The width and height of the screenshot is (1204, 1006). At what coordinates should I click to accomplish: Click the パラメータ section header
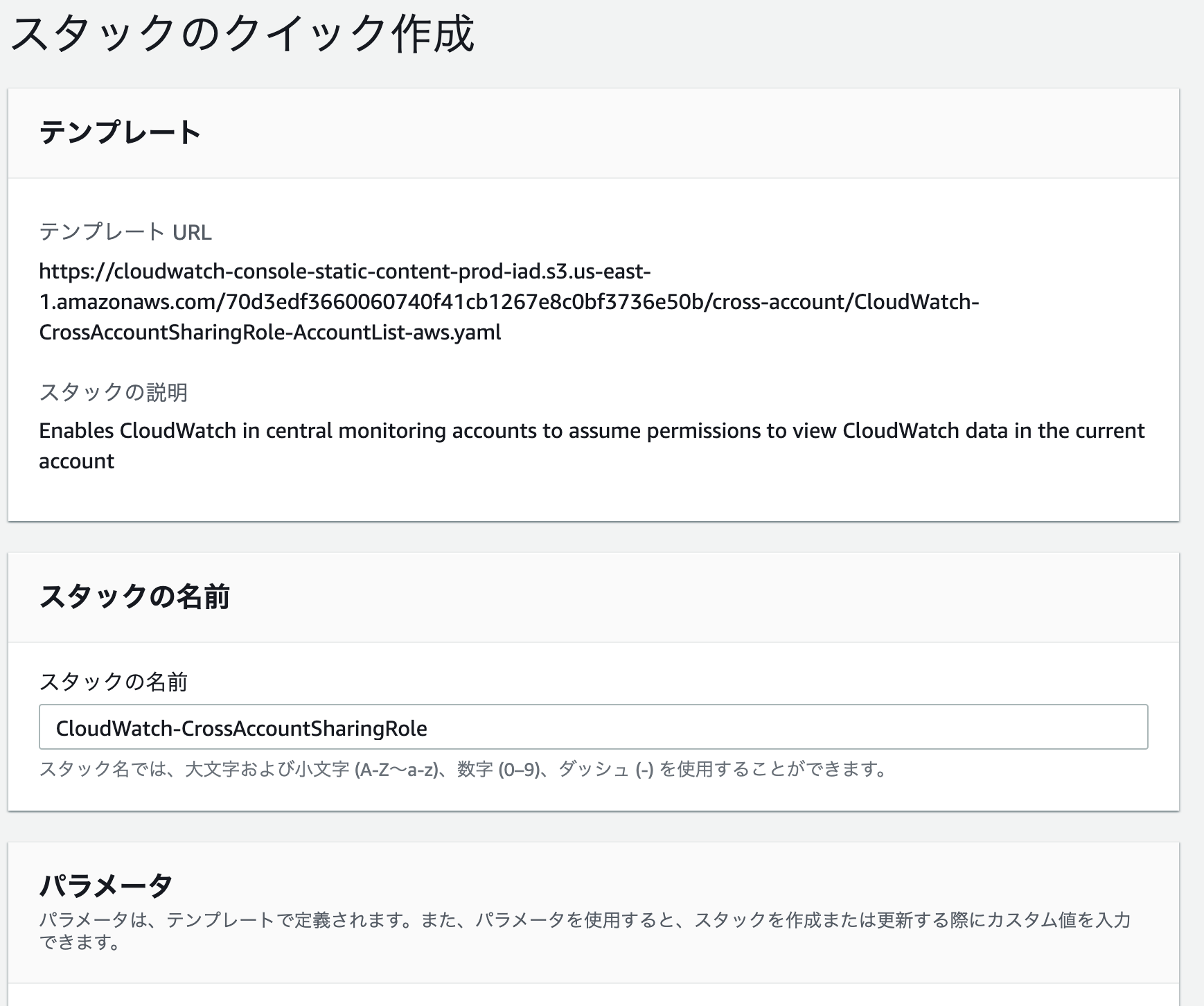pyautogui.click(x=106, y=885)
